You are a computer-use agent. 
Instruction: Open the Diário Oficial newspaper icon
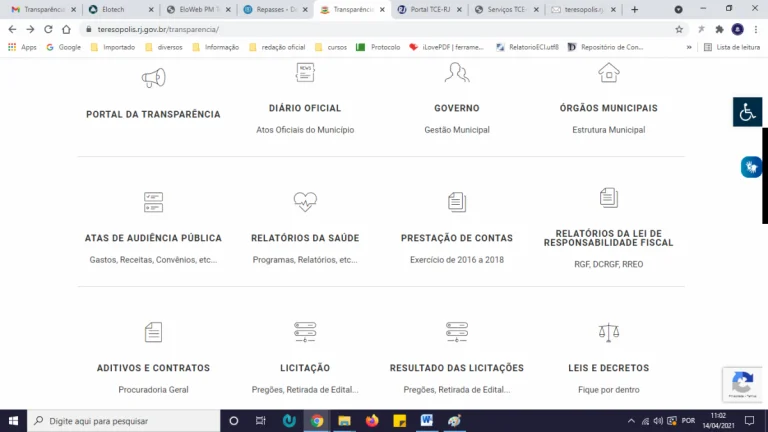coord(305,72)
